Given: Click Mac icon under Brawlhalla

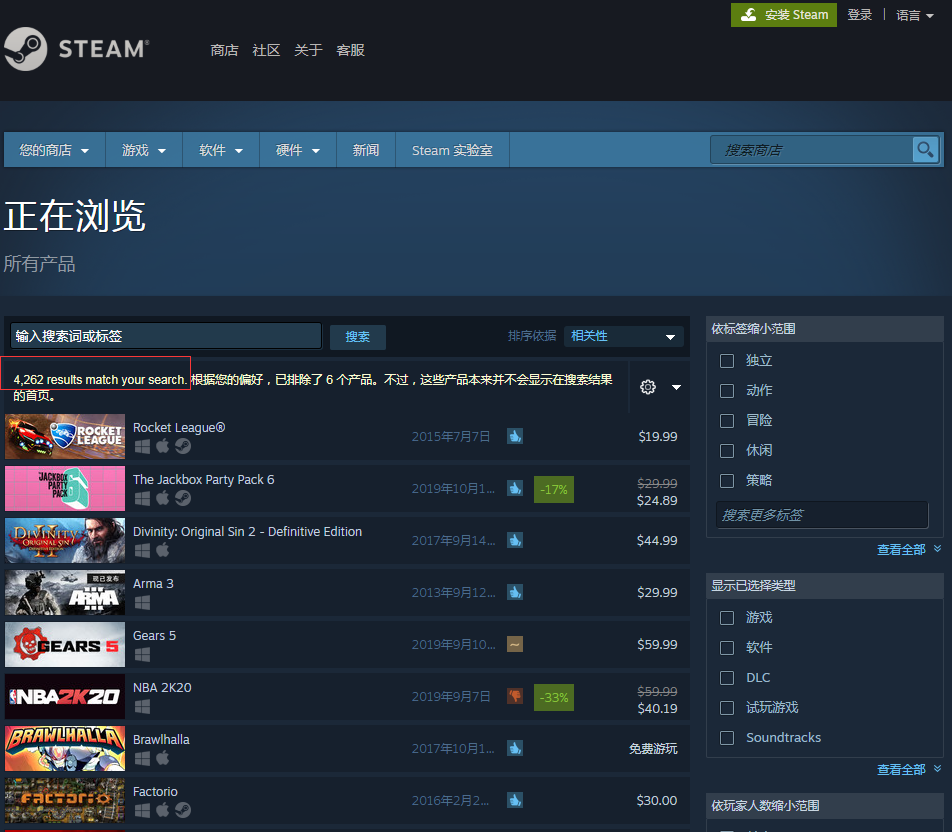Looking at the screenshot, I should click(162, 759).
